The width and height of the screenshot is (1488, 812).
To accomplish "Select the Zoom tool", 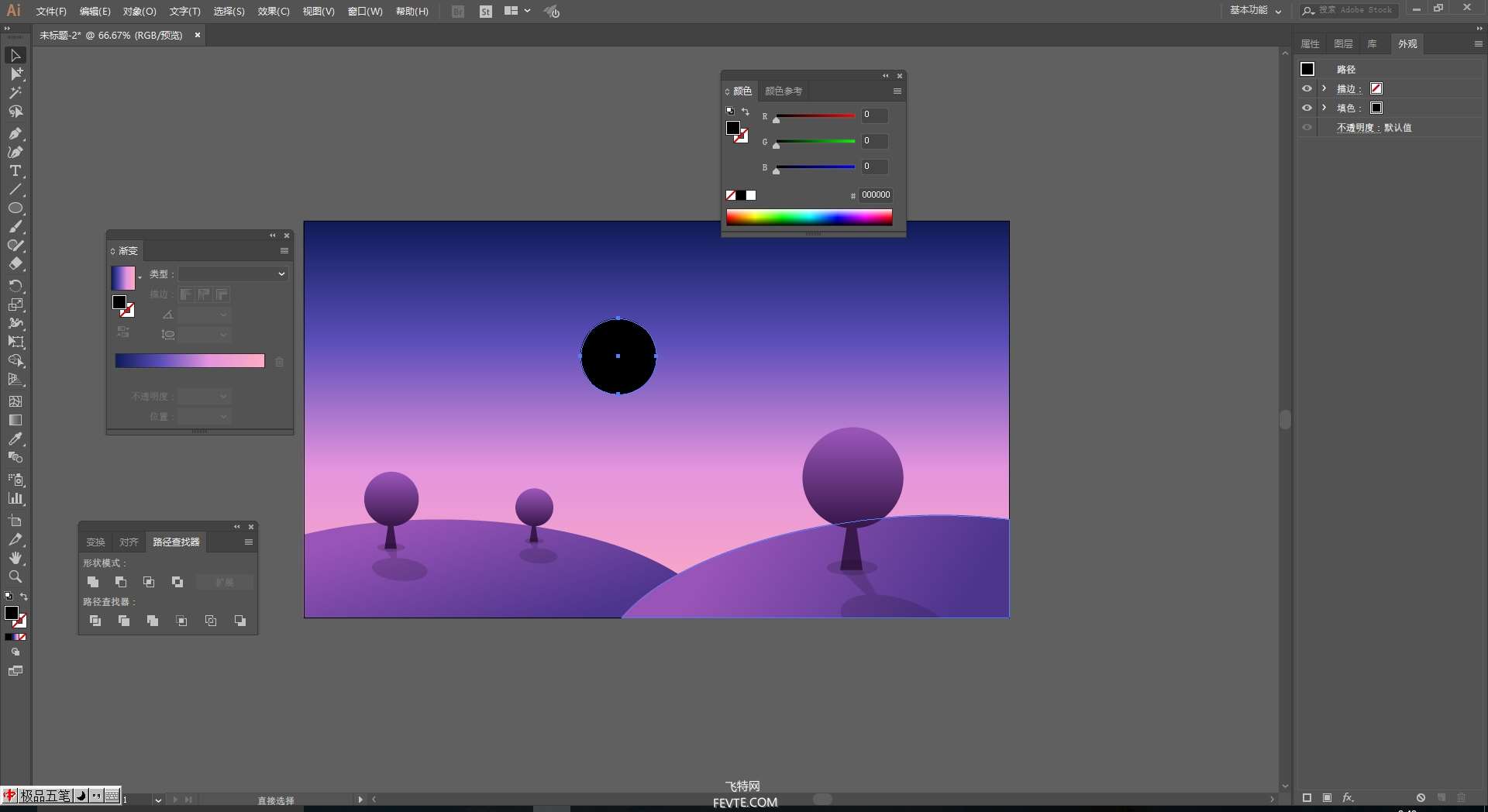I will point(15,576).
